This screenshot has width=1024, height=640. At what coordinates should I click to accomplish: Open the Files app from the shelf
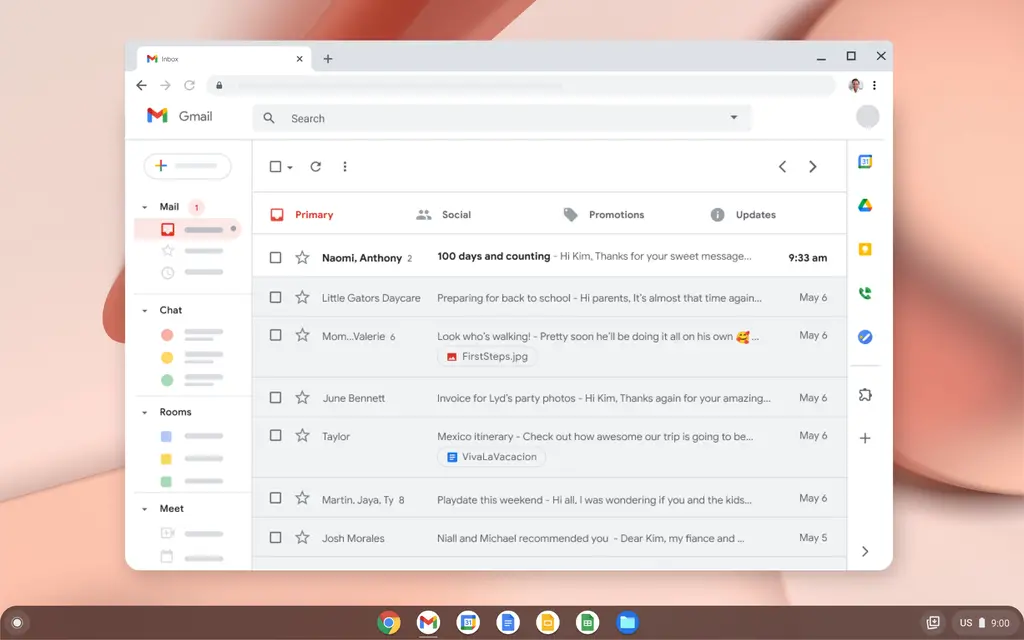pos(627,621)
